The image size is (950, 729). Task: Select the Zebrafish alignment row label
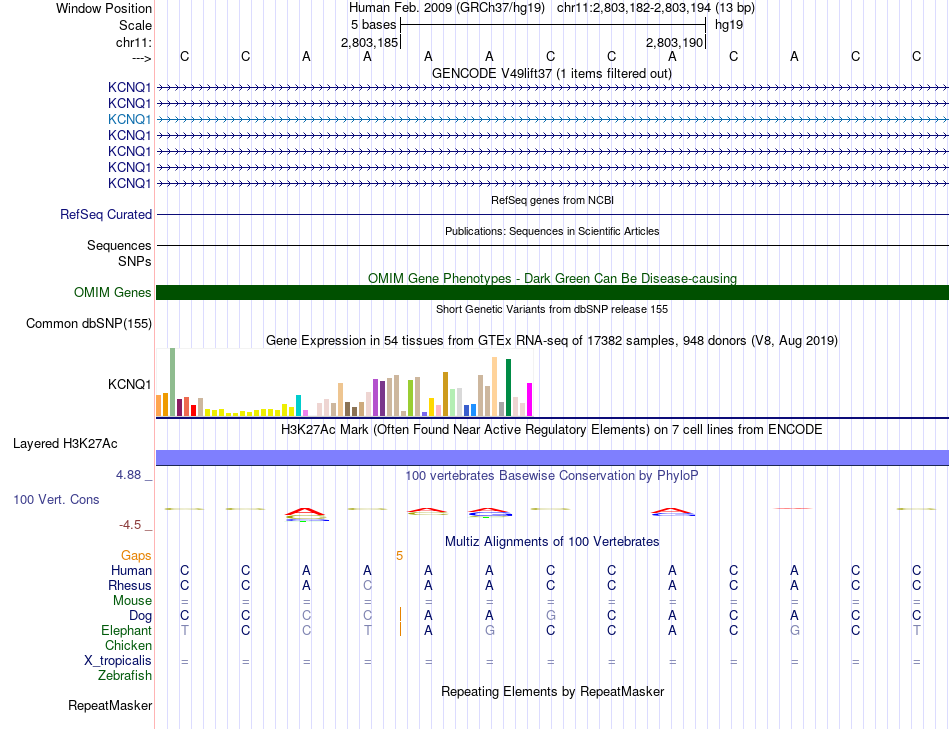[125, 676]
